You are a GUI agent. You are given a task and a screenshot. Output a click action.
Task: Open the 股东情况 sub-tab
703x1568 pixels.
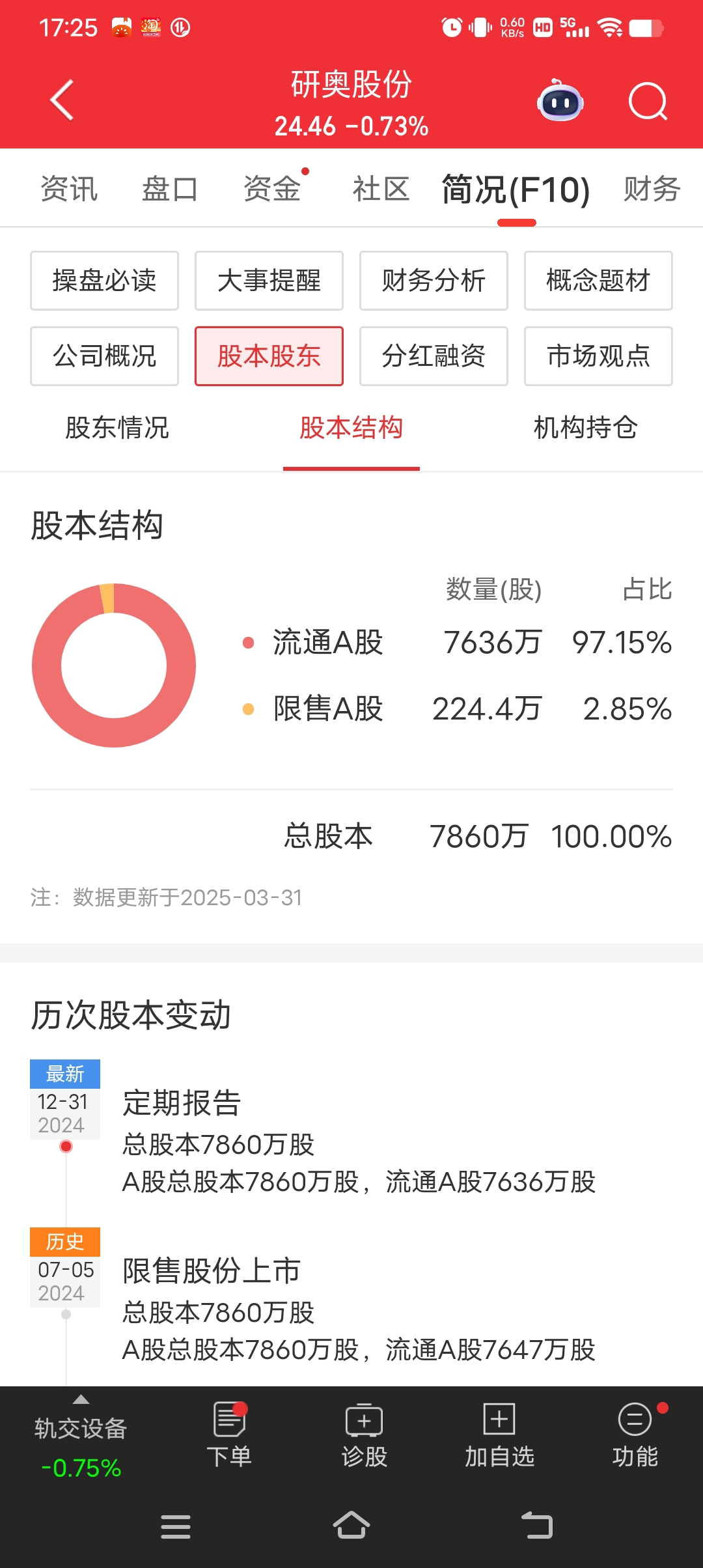117,428
